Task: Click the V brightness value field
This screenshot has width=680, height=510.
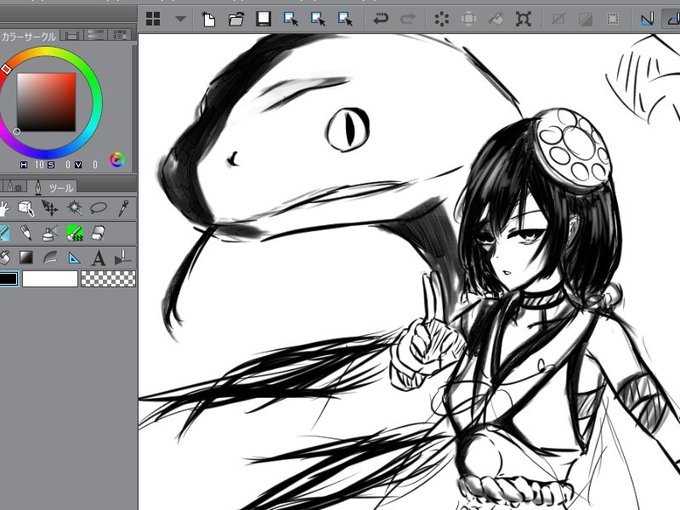Action: 95,164
